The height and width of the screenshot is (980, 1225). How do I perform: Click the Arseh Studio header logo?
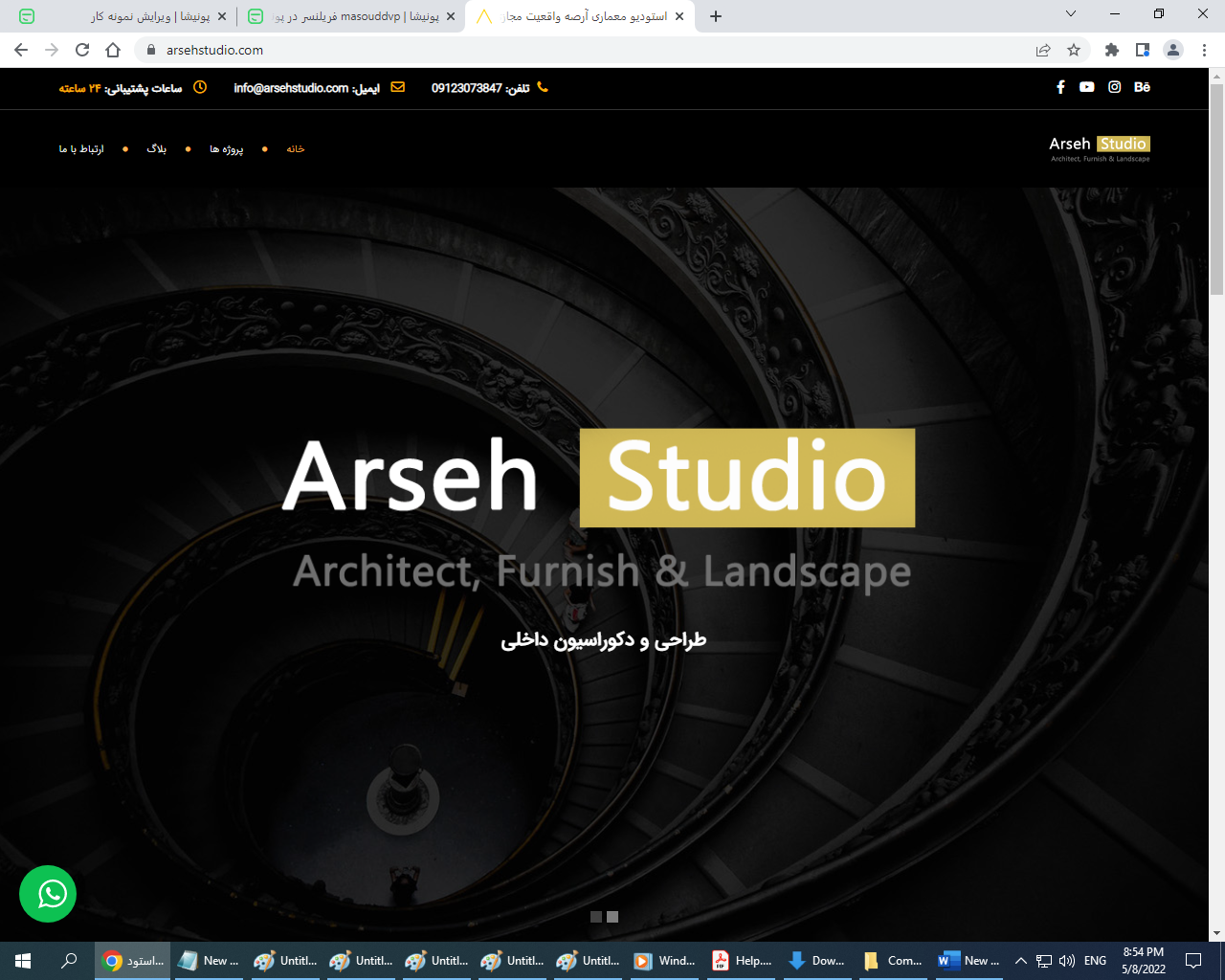(x=1100, y=148)
